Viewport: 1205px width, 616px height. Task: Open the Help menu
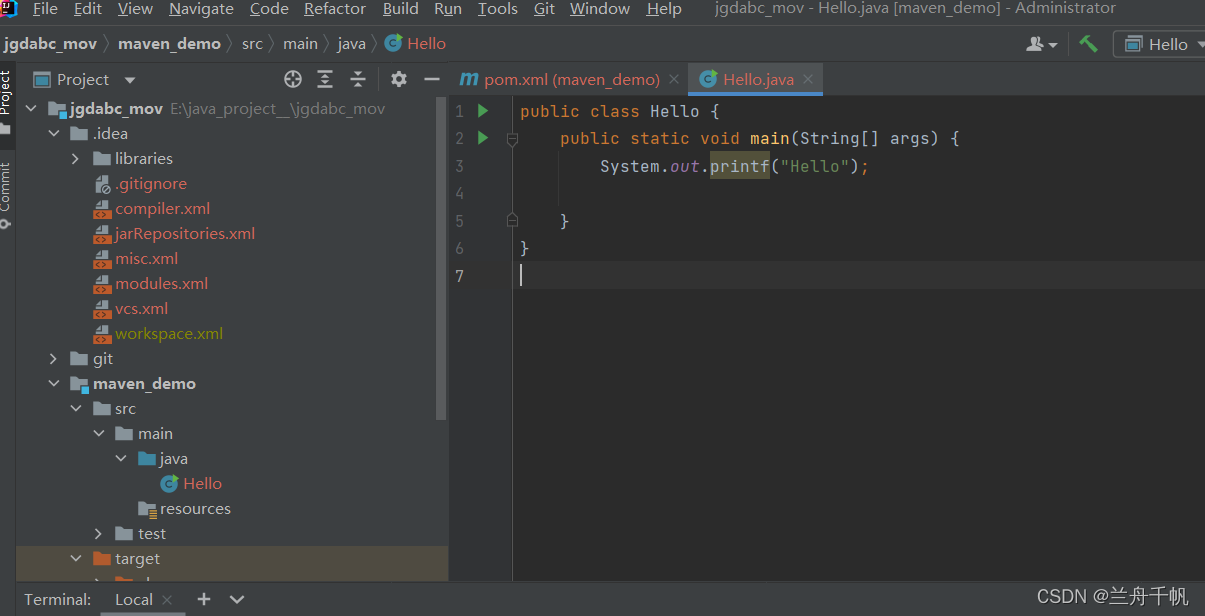point(664,9)
